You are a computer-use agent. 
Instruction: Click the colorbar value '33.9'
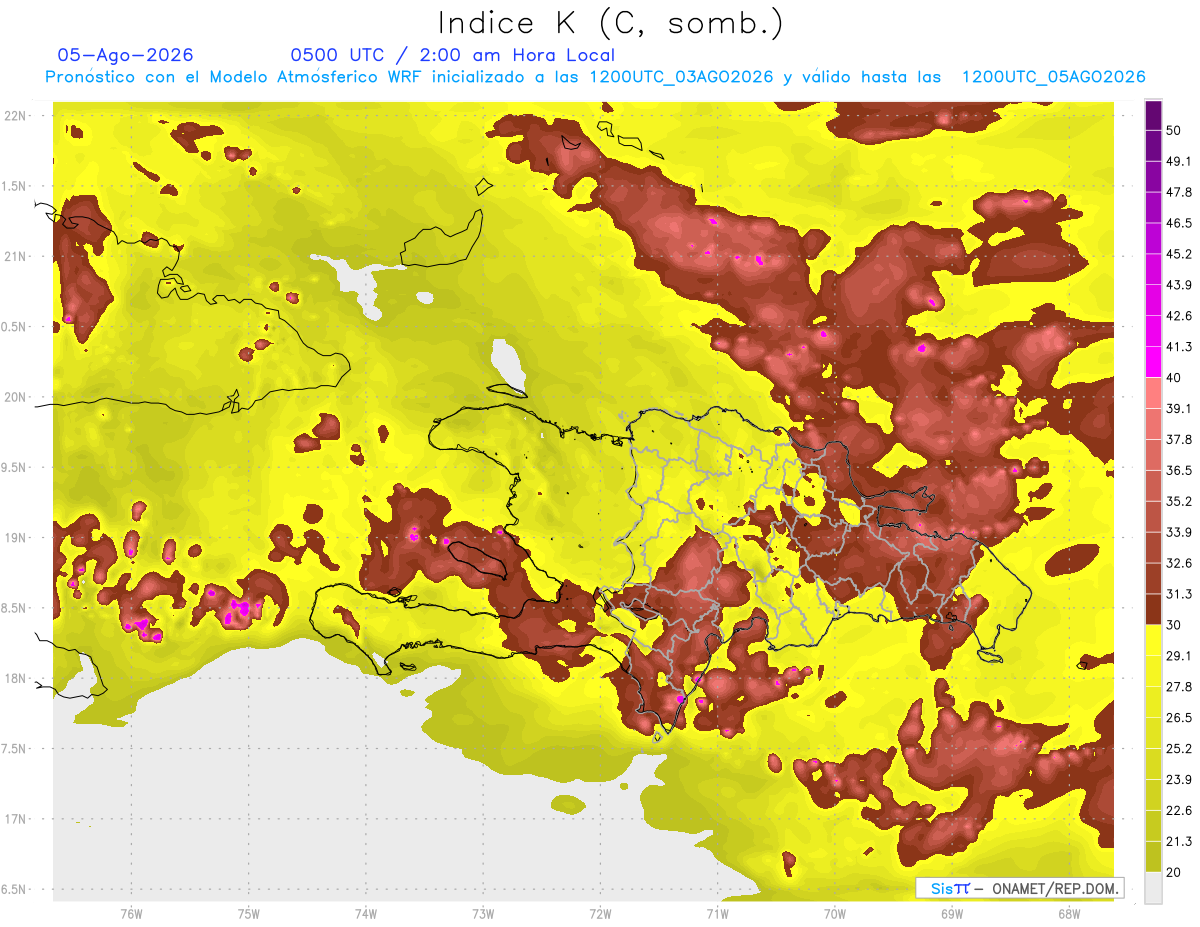(x=1178, y=532)
